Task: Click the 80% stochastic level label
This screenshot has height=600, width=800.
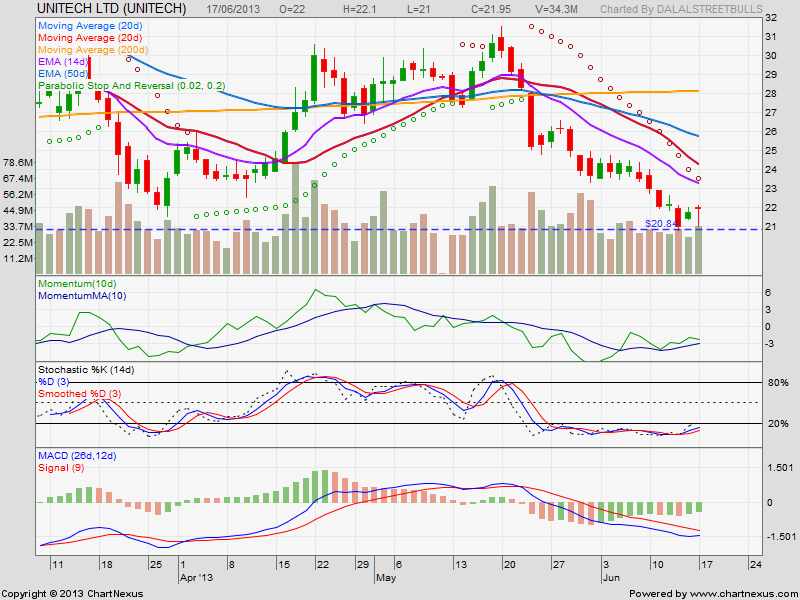Action: point(778,383)
